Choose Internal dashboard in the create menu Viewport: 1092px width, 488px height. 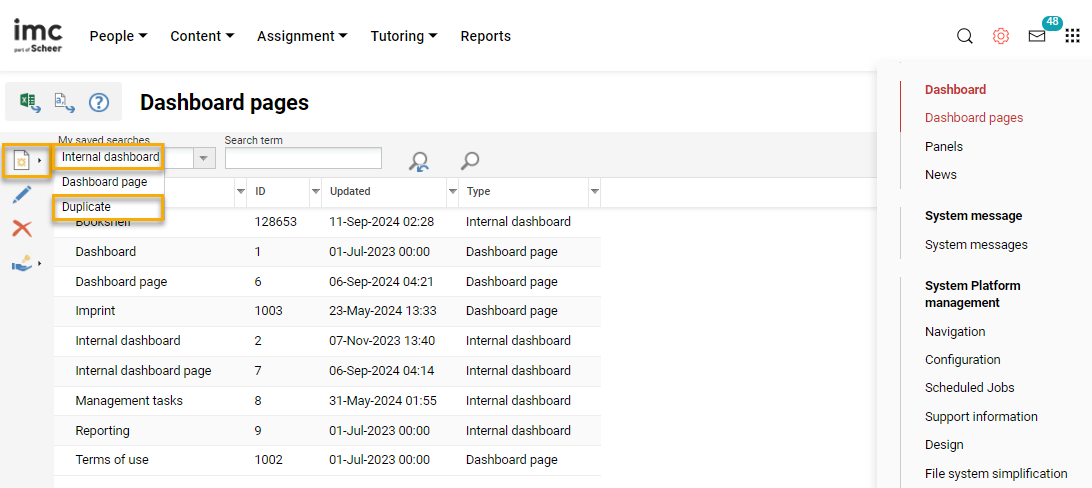(110, 157)
